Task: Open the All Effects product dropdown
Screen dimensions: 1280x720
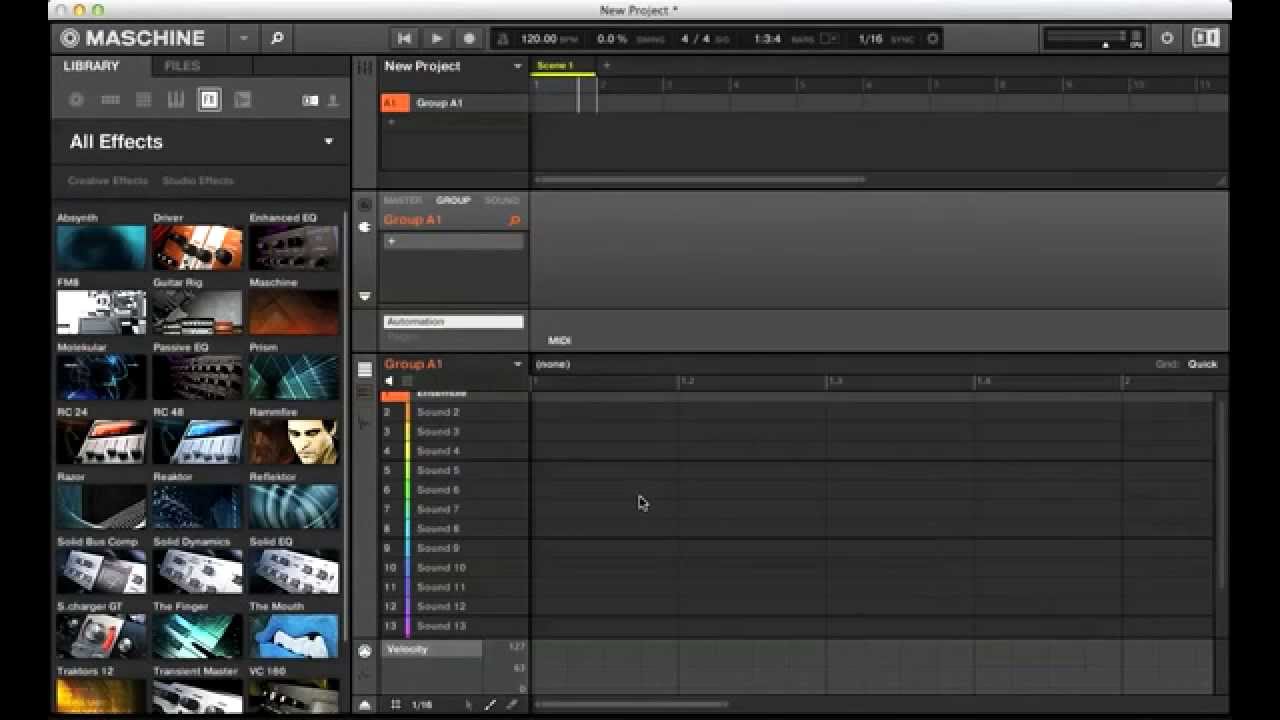Action: point(328,142)
